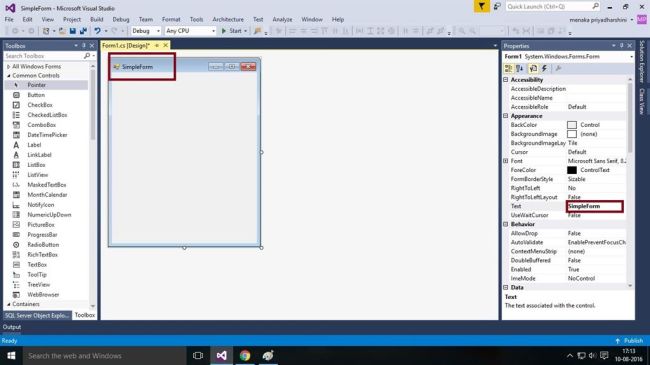The width and height of the screenshot is (650, 365).
Task: Choose the RadioButton control
Action: coord(43,244)
